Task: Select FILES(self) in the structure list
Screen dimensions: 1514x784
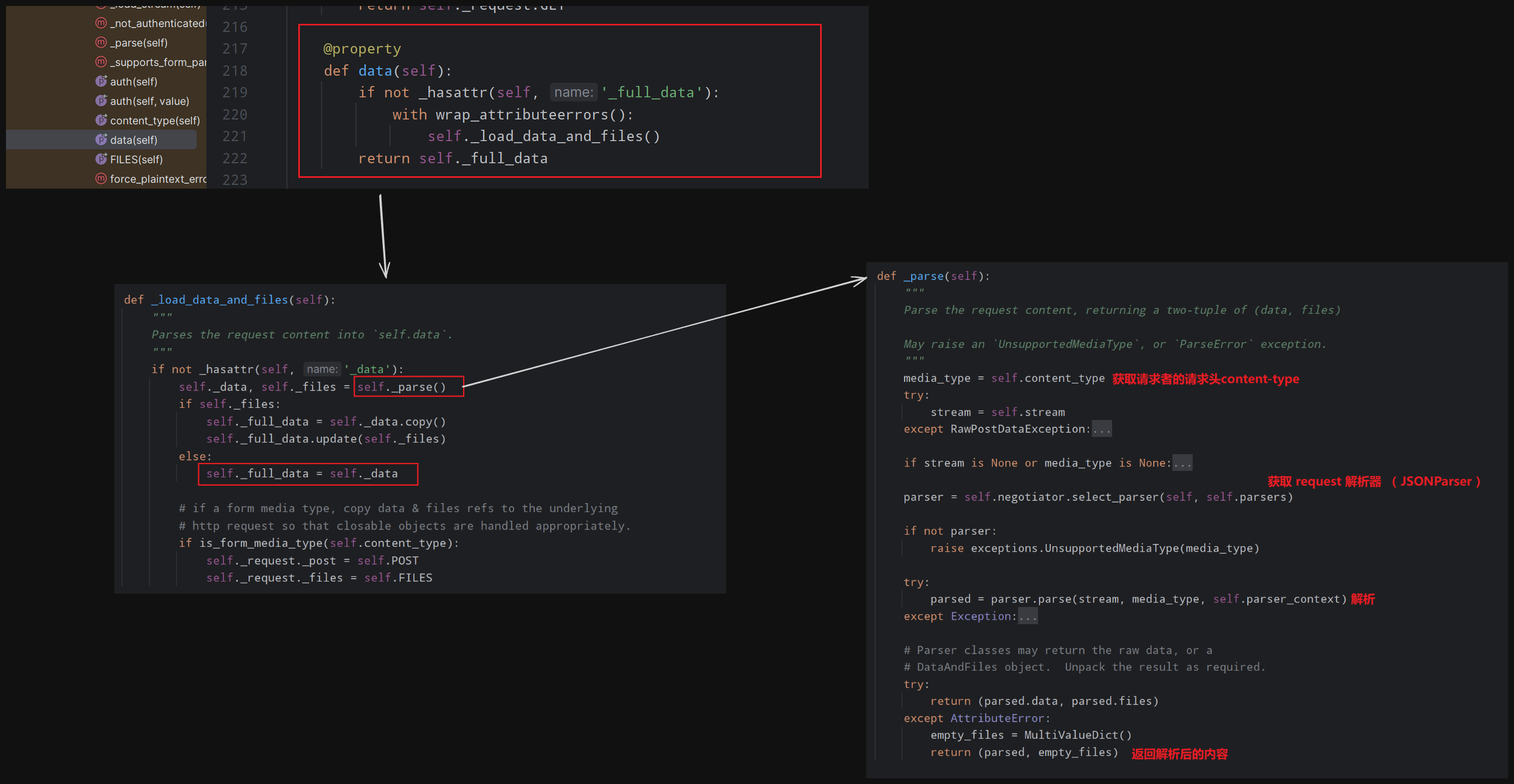Action: (136, 159)
